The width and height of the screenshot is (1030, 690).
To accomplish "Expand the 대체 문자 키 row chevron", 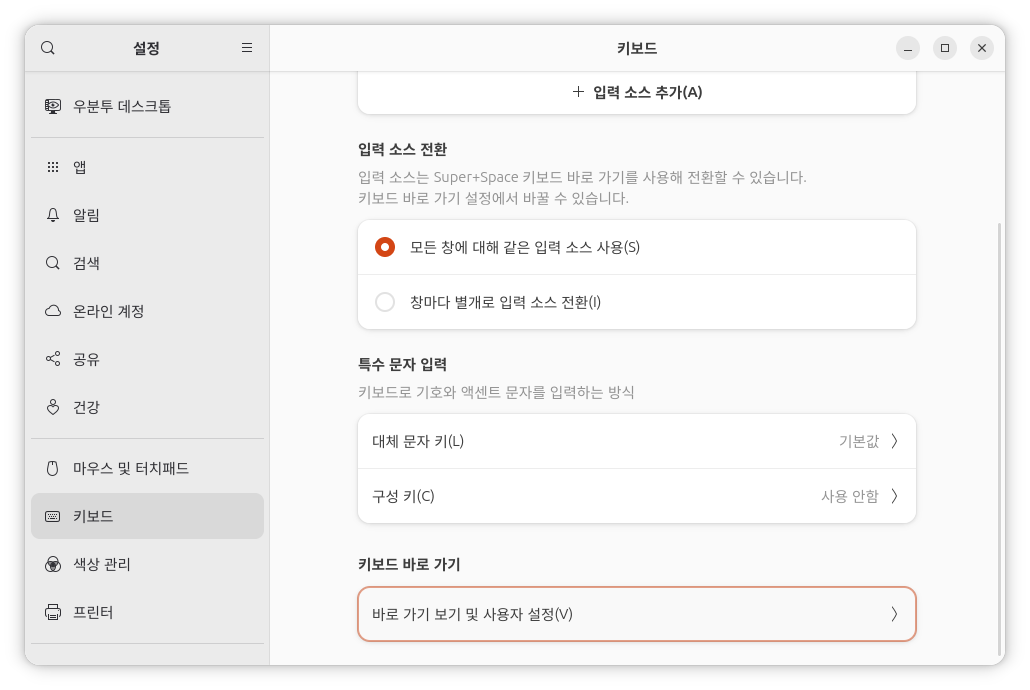I will [894, 441].
